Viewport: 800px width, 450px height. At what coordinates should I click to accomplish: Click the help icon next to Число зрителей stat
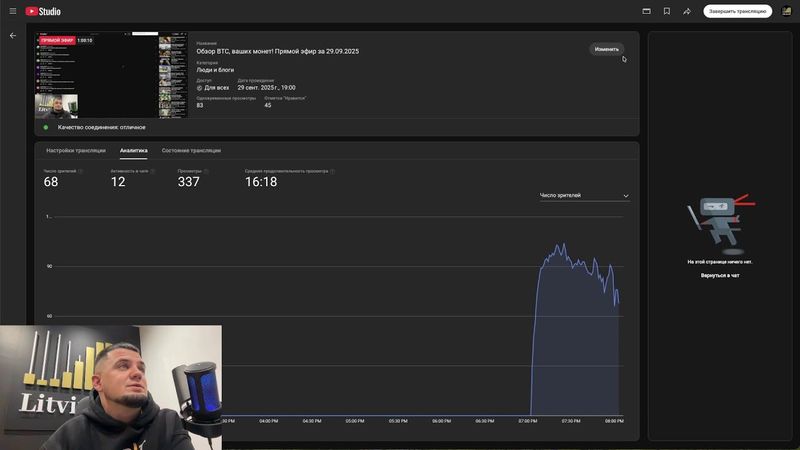click(x=81, y=171)
